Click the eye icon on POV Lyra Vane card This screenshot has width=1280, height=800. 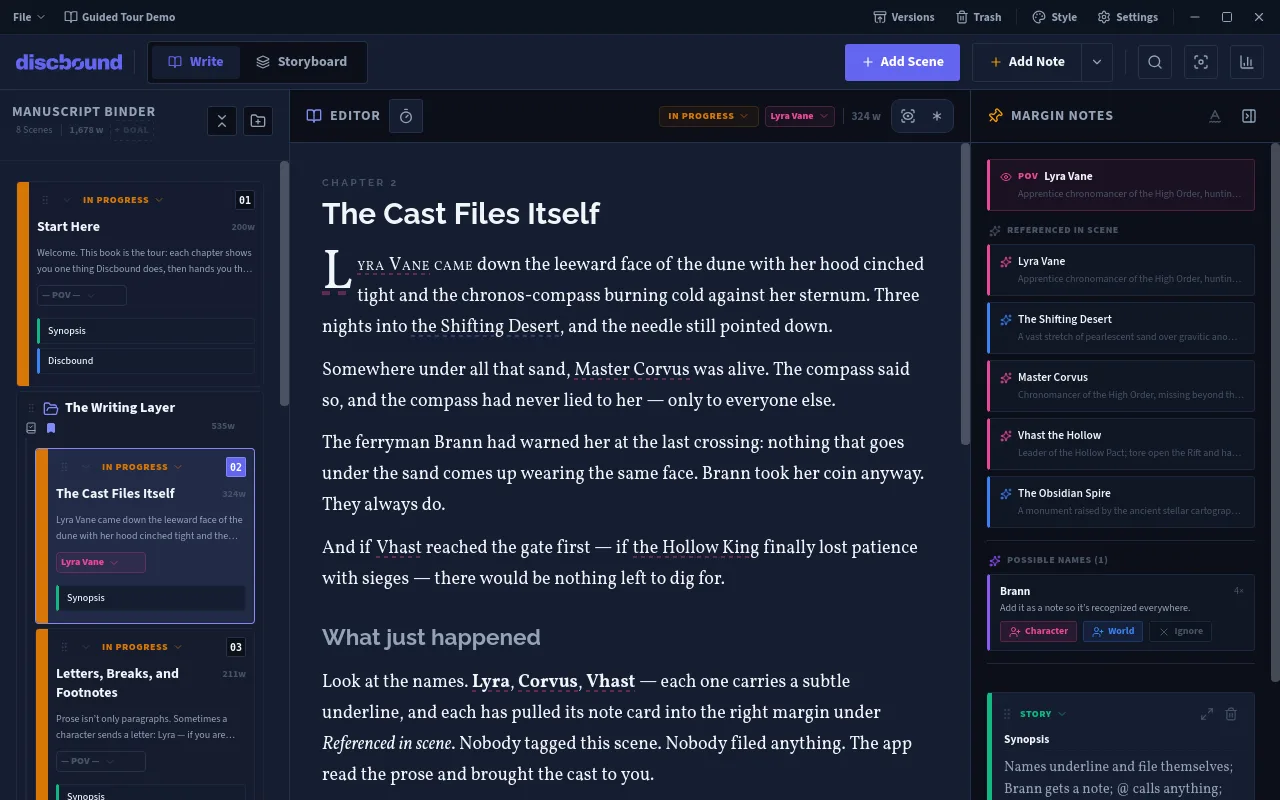click(x=1006, y=177)
